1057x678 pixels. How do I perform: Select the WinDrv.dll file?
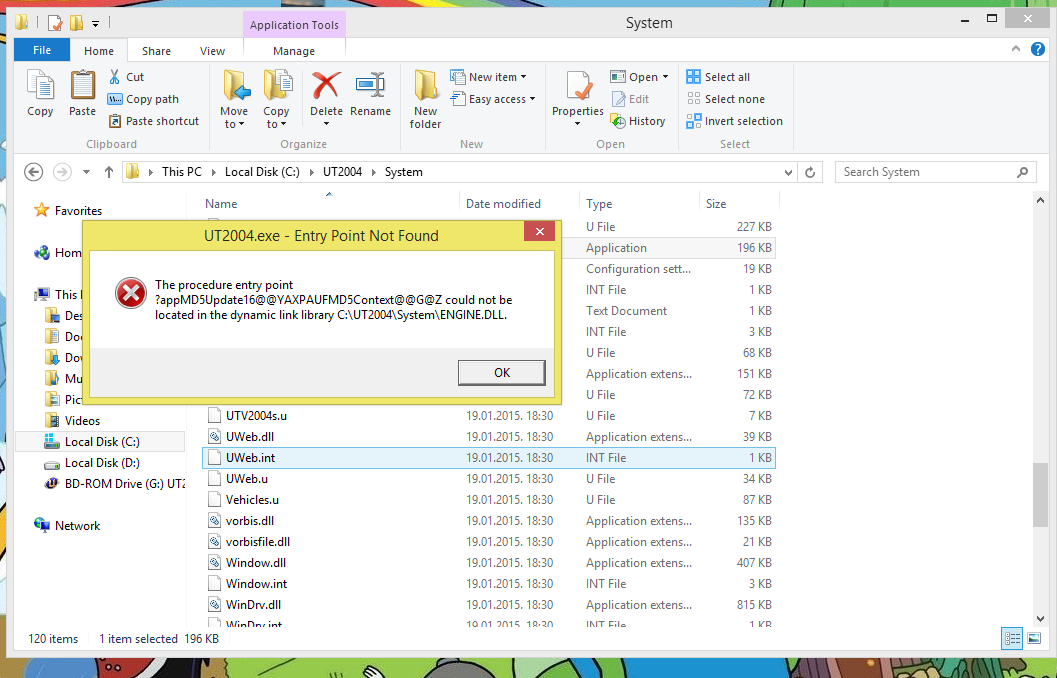(x=489, y=605)
